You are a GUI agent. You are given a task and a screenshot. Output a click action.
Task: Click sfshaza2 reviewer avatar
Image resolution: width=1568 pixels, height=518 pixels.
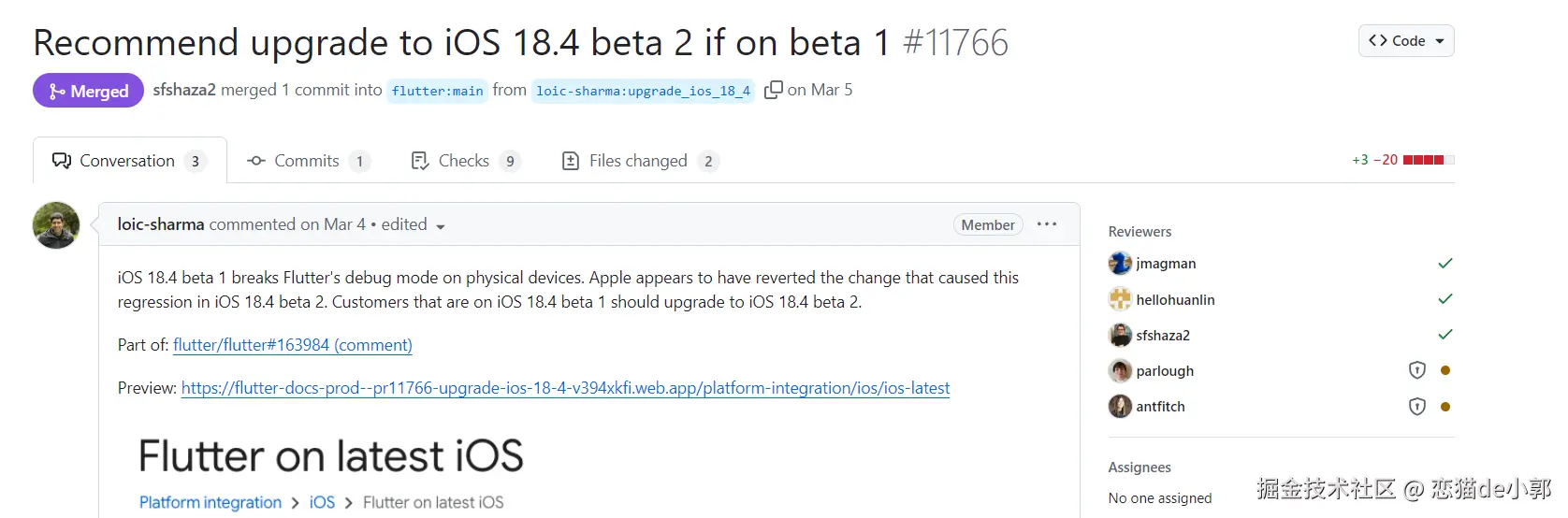[x=1120, y=335]
